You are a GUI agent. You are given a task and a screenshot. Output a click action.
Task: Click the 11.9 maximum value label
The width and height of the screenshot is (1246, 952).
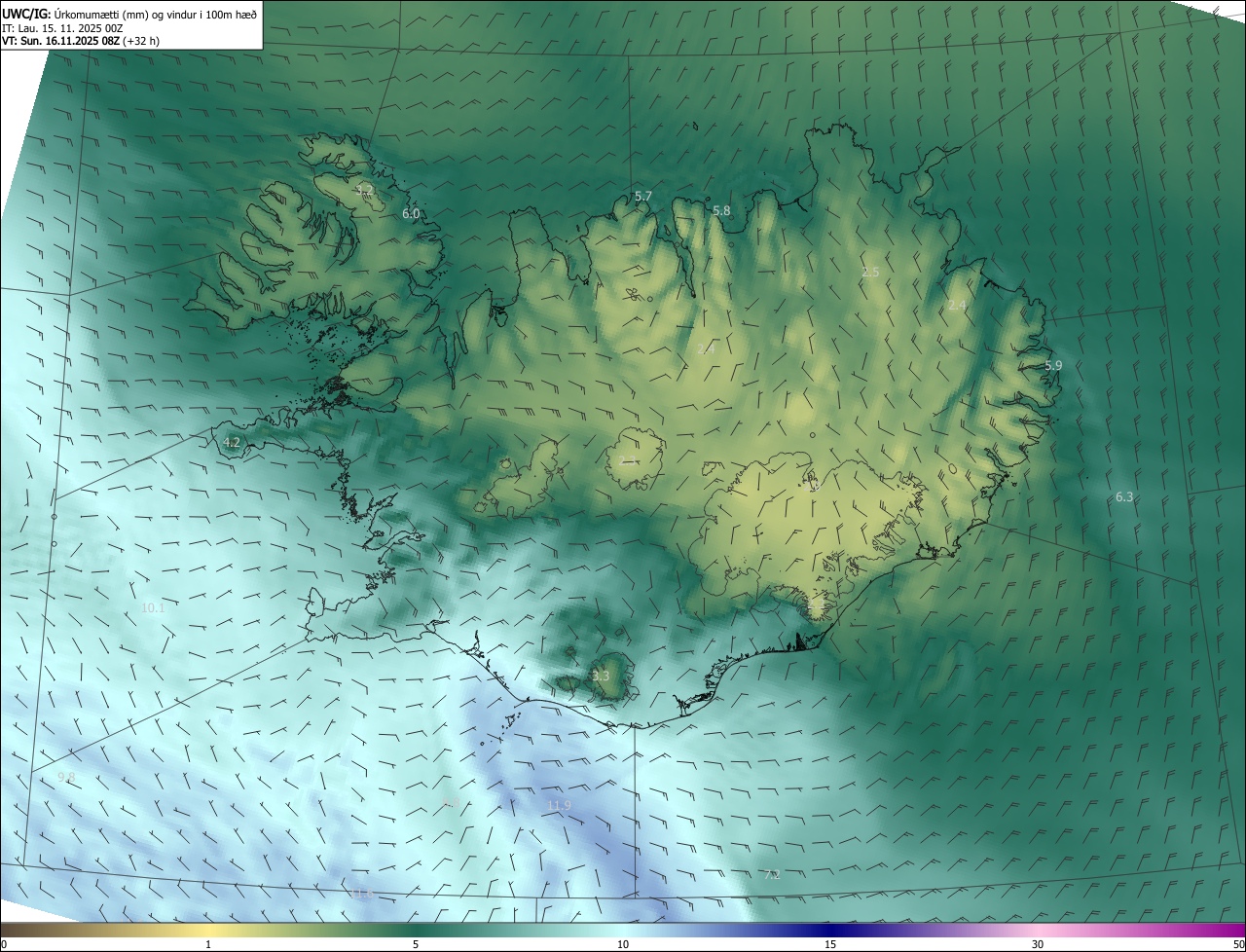pyautogui.click(x=559, y=805)
